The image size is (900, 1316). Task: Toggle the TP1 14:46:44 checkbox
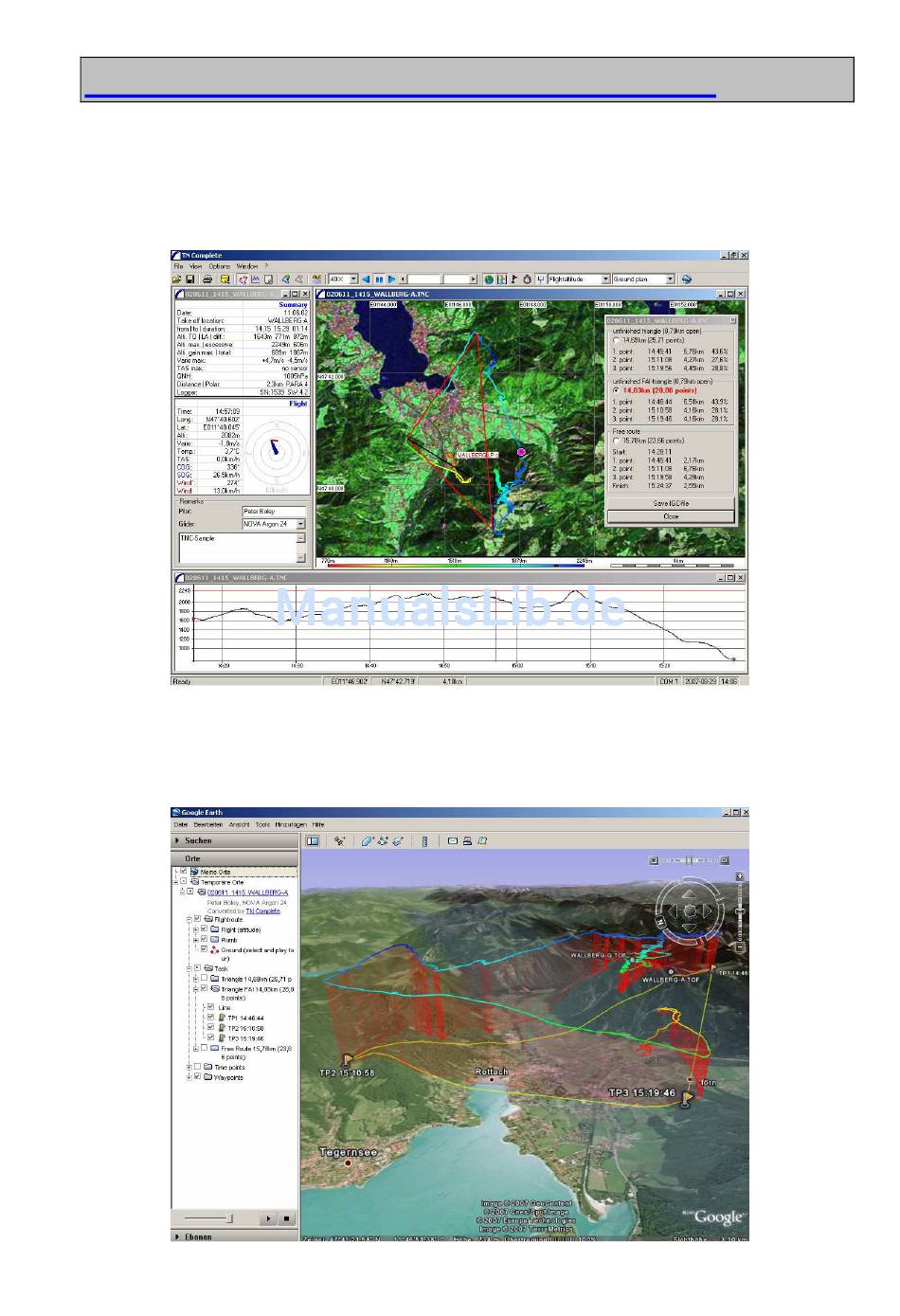tap(210, 1018)
